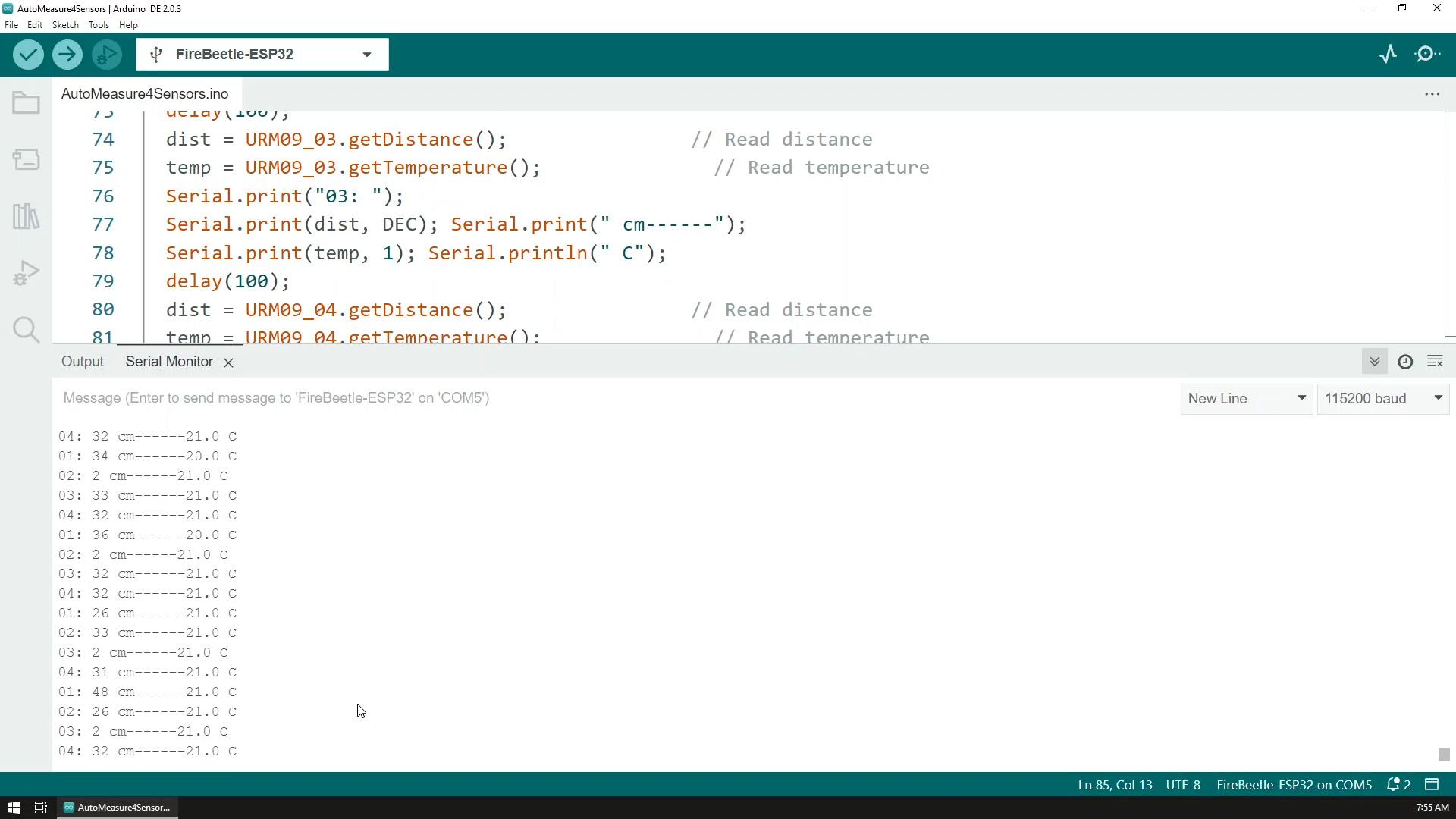Click the Serial.print("03: ") code line
The width and height of the screenshot is (1456, 819).
(285, 196)
